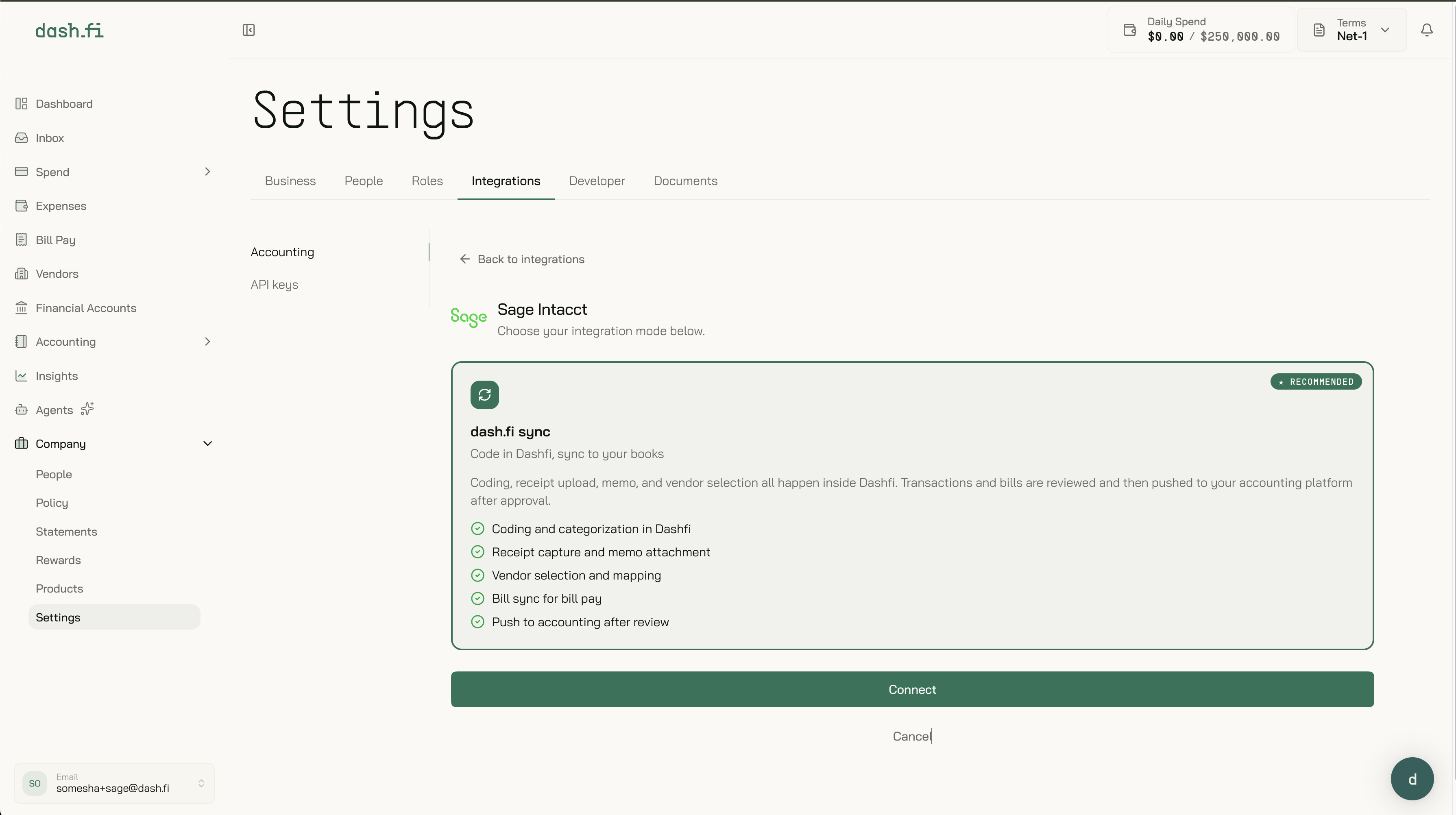1456x815 pixels.
Task: Open Agents page
Action: pos(54,410)
